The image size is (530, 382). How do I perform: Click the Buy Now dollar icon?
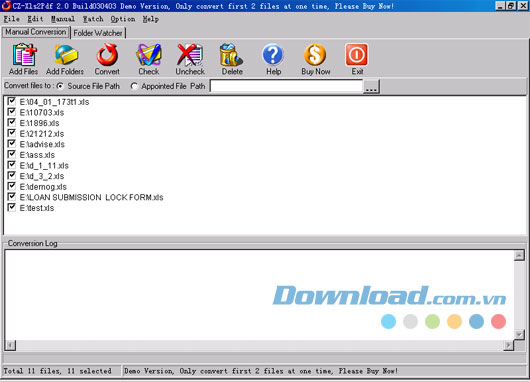pyautogui.click(x=315, y=55)
